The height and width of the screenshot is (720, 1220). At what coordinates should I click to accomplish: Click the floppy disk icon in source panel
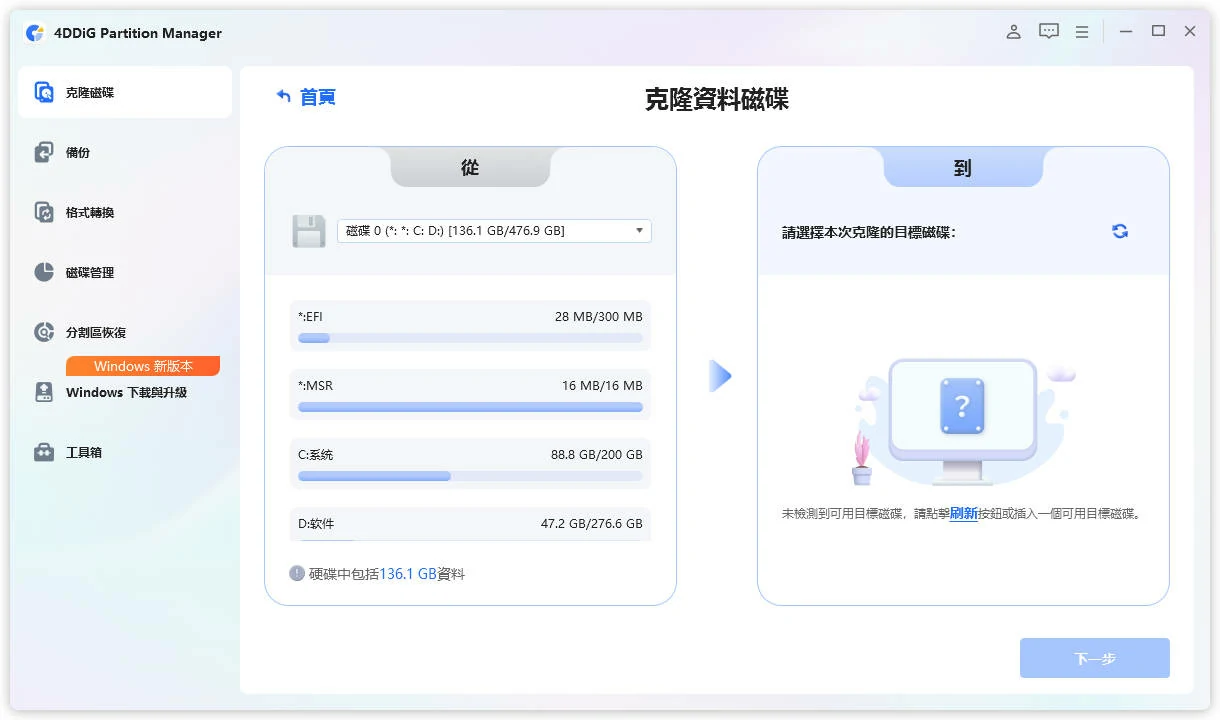[x=309, y=231]
